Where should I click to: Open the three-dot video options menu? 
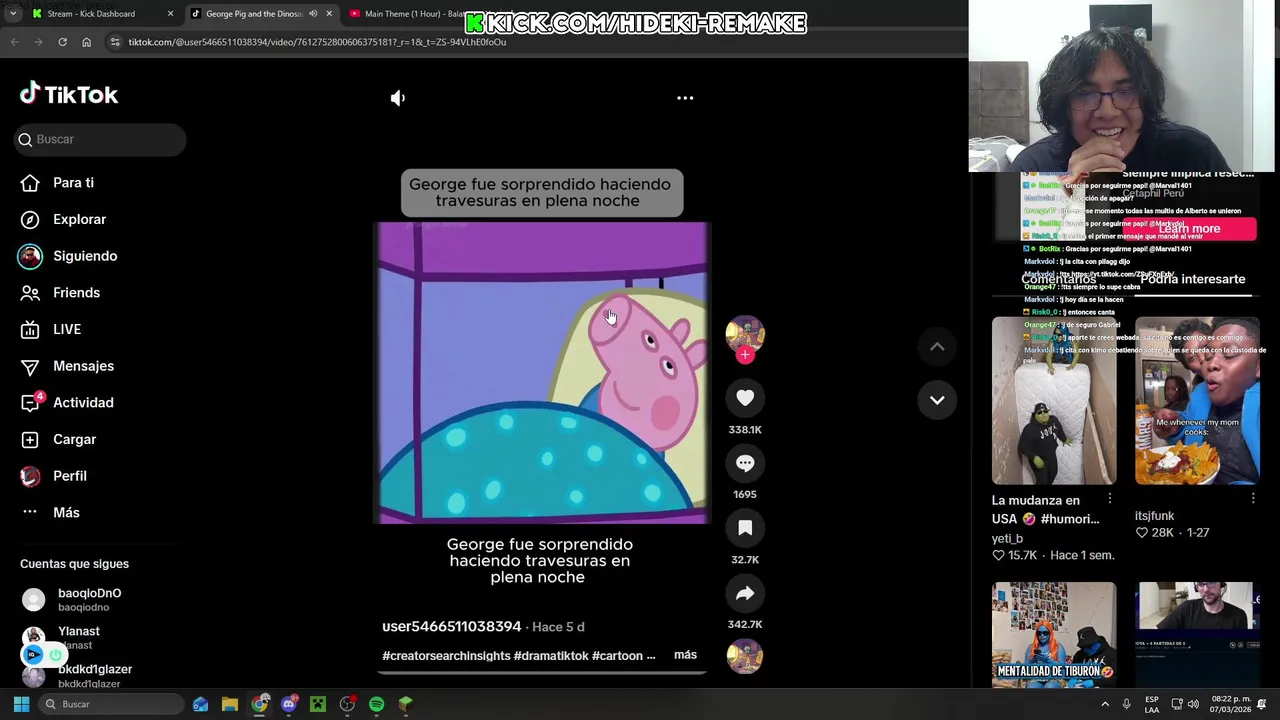click(x=685, y=98)
